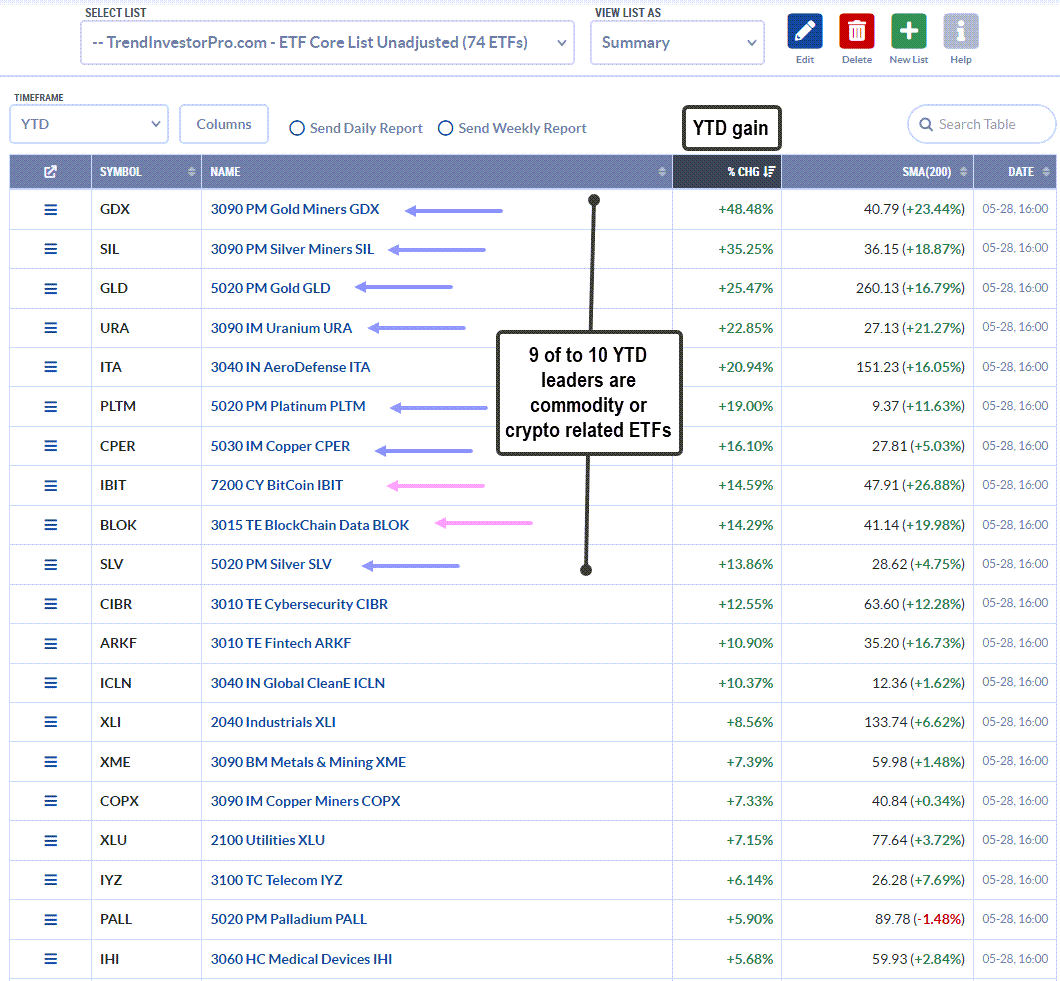Click the green New List plus icon

[909, 31]
